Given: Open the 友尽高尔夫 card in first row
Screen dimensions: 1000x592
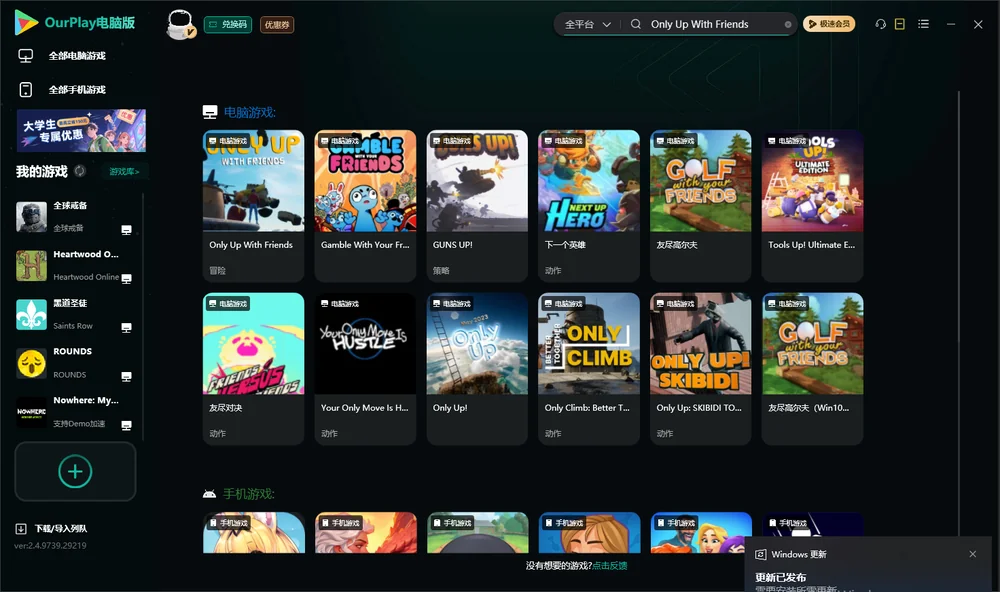Looking at the screenshot, I should (701, 205).
